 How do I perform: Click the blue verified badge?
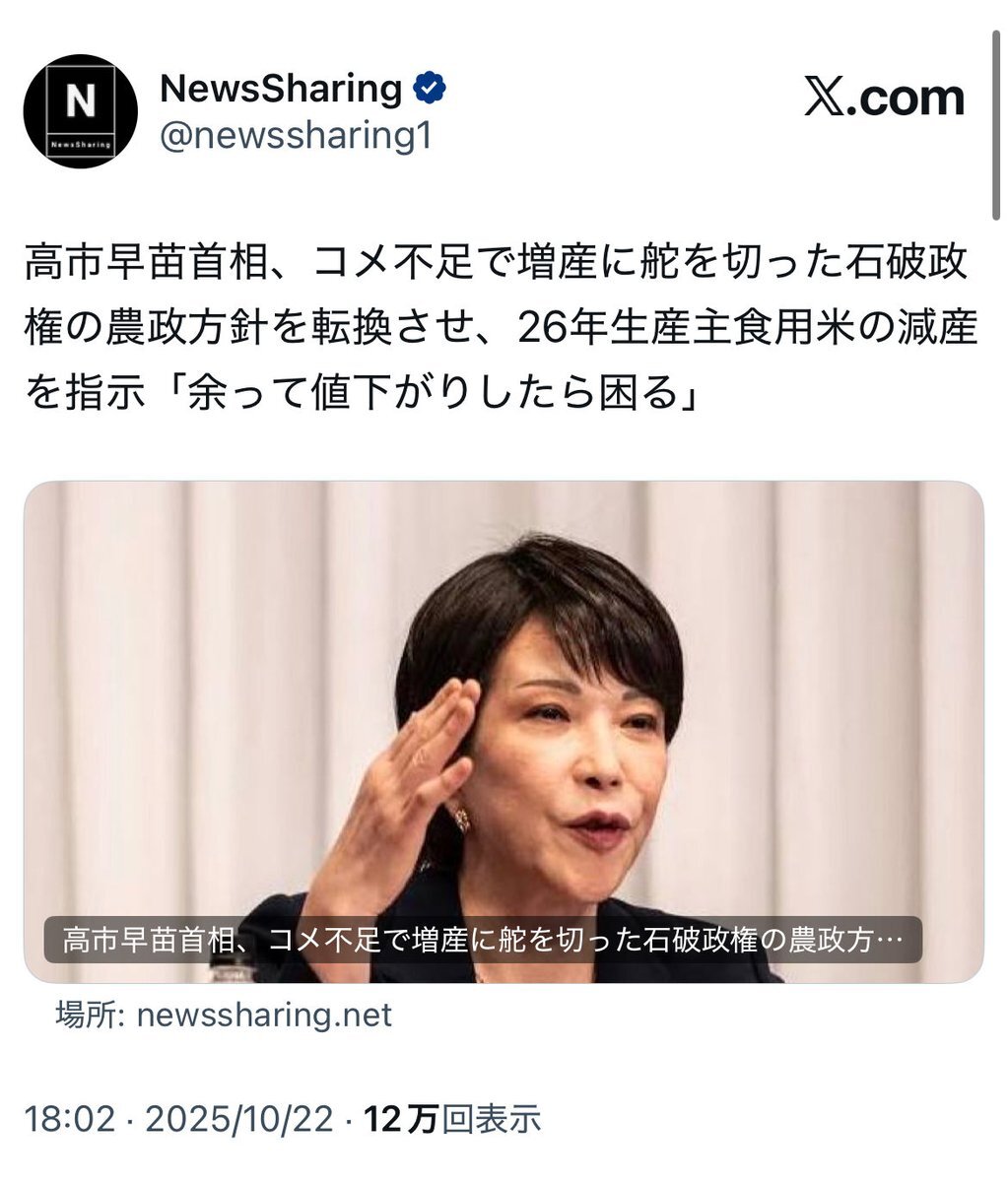click(429, 90)
